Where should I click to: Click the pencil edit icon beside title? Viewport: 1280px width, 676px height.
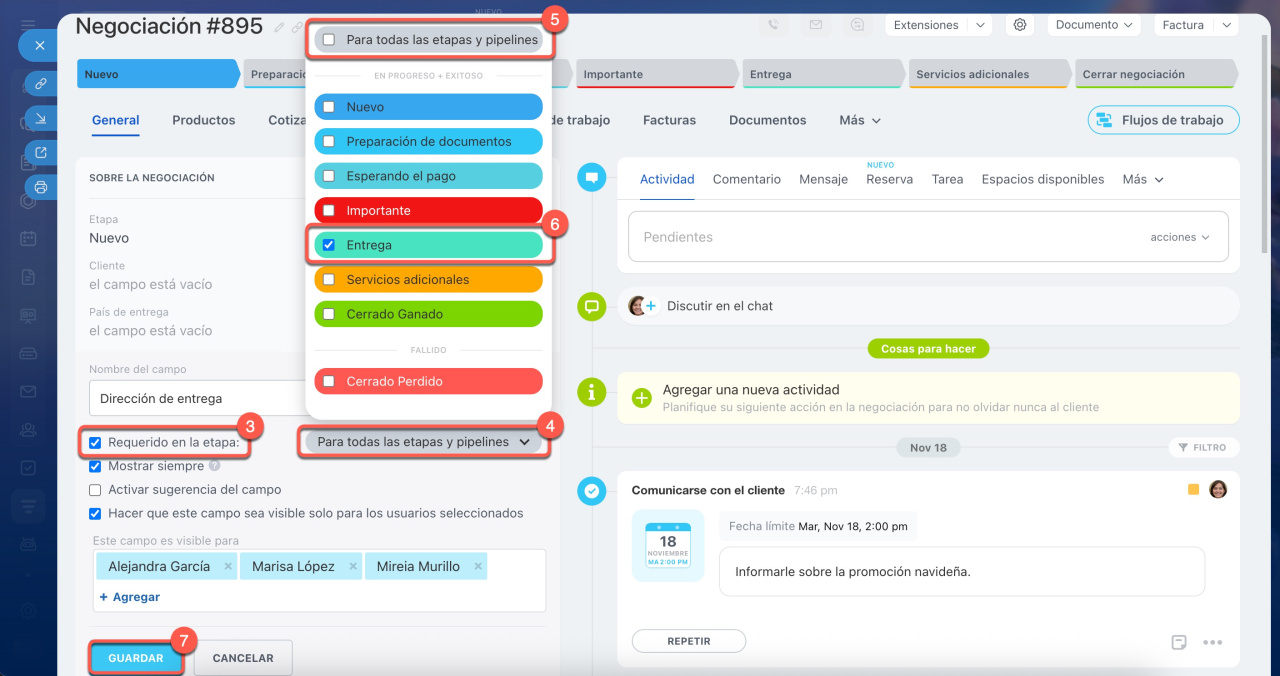[x=280, y=28]
